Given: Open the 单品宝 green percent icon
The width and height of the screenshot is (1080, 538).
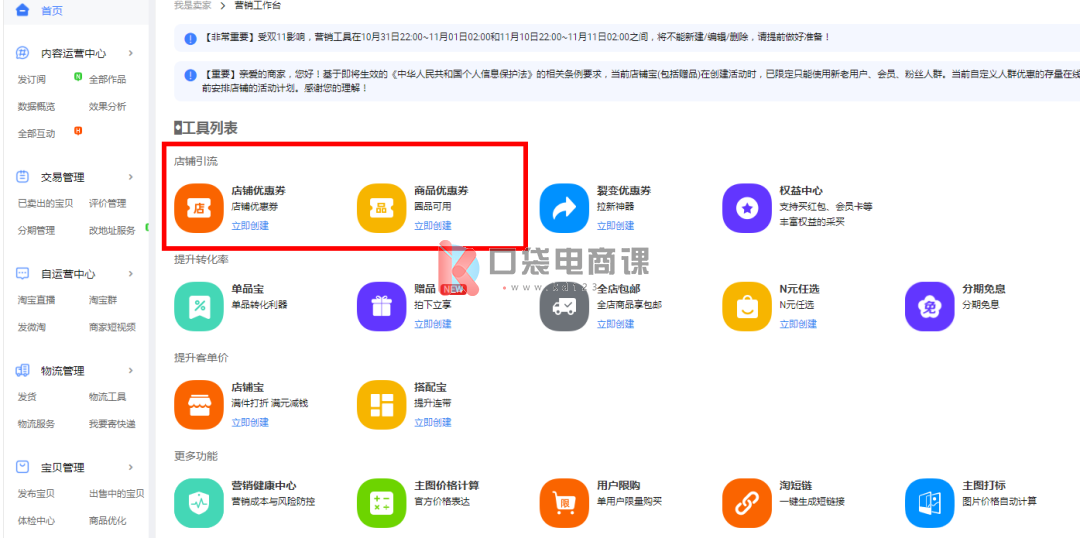Looking at the screenshot, I should pyautogui.click(x=199, y=307).
